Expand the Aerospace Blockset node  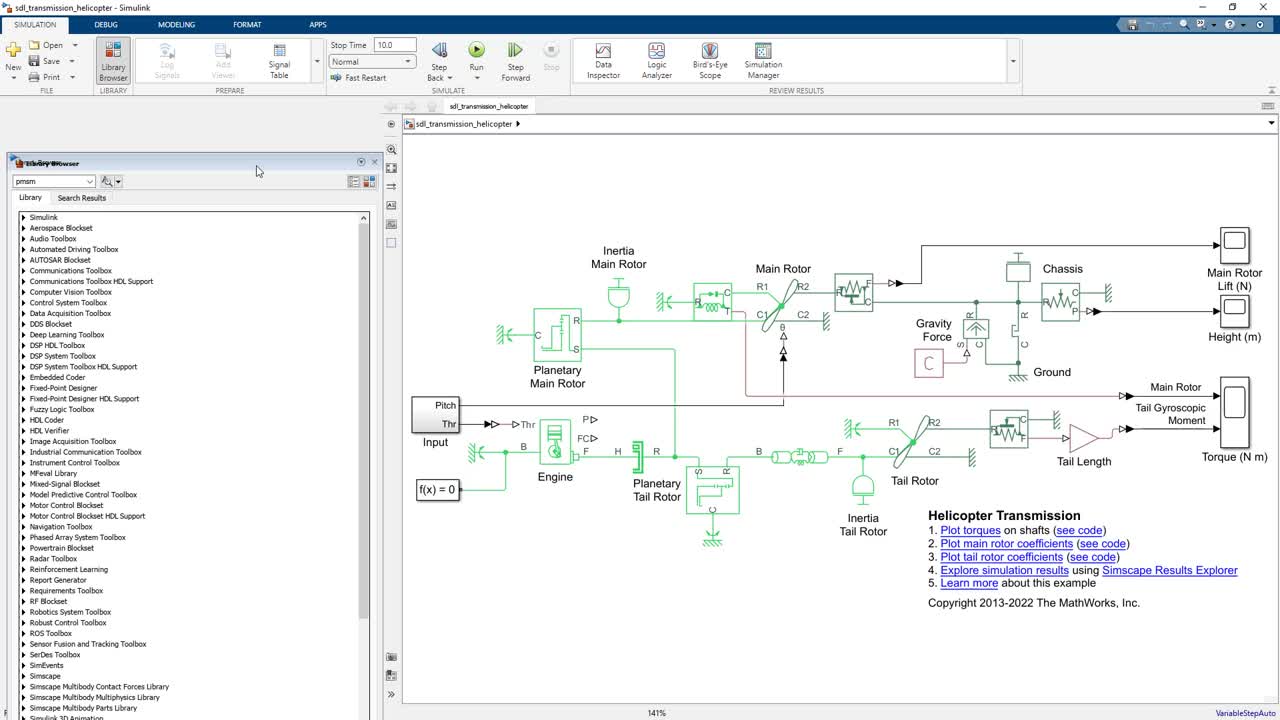23,228
